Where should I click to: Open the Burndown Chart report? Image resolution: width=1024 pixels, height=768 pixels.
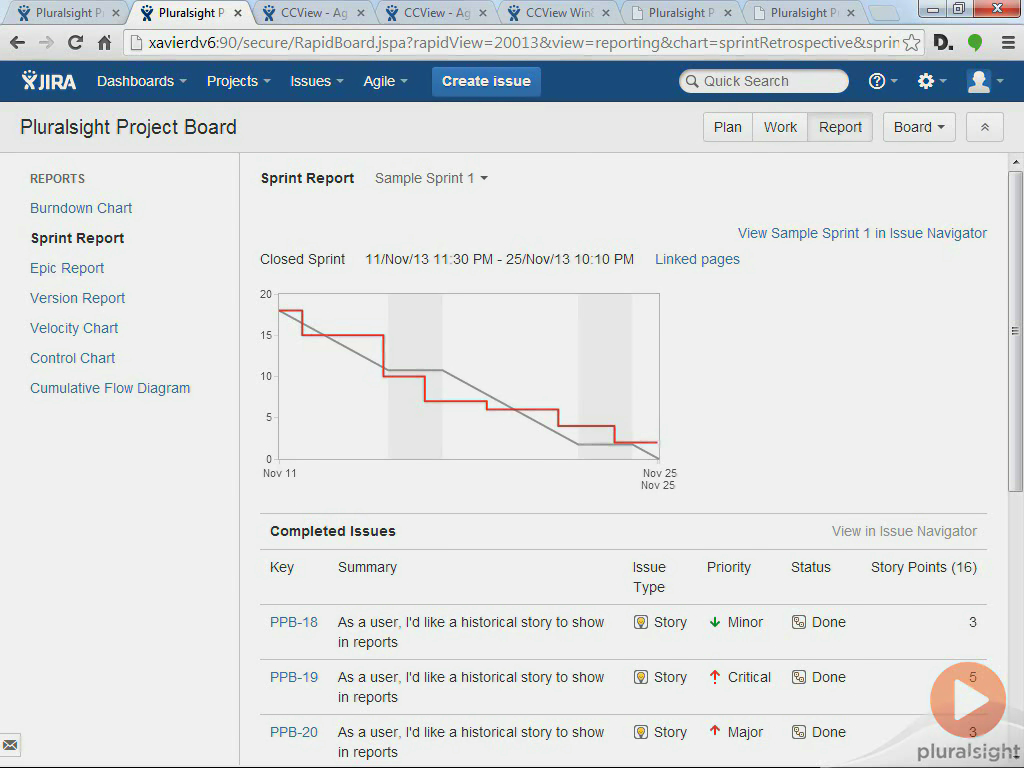[81, 208]
